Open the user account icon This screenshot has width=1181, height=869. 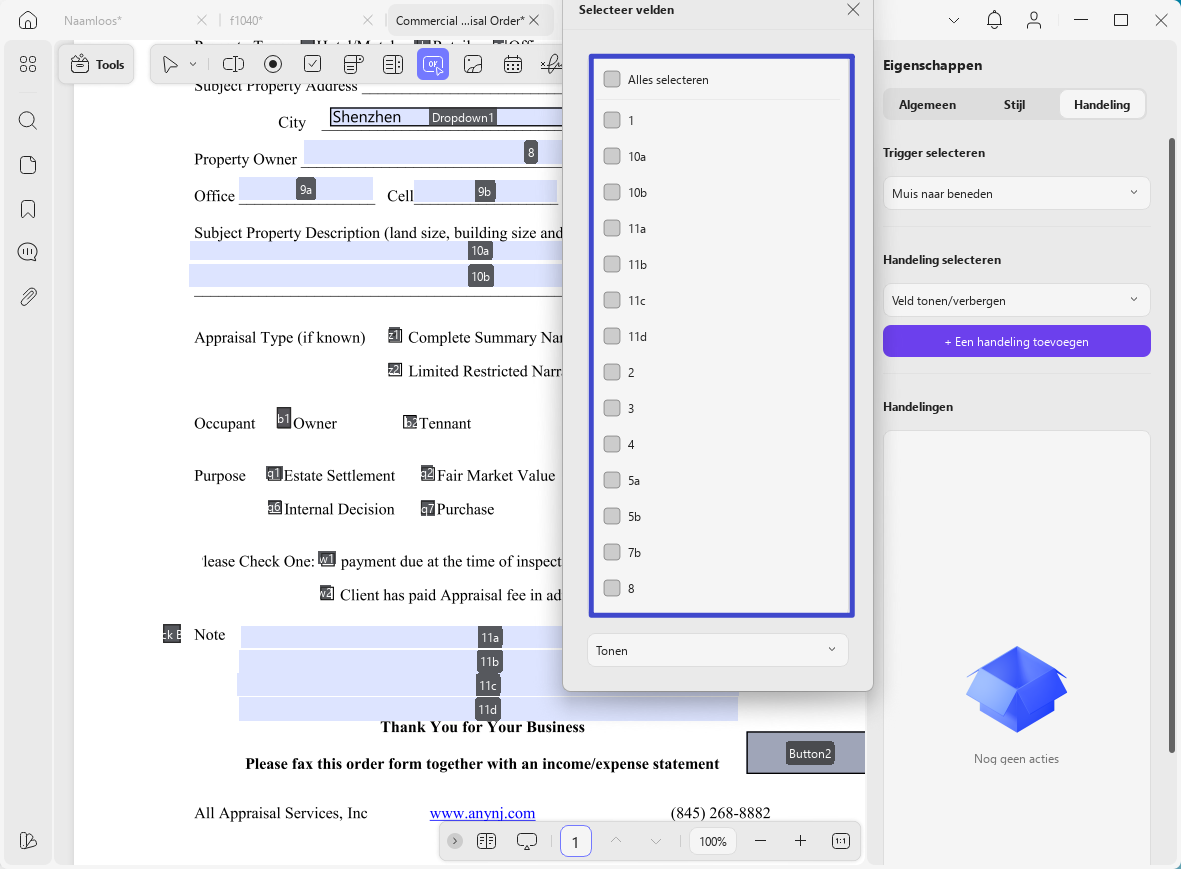[x=1034, y=20]
